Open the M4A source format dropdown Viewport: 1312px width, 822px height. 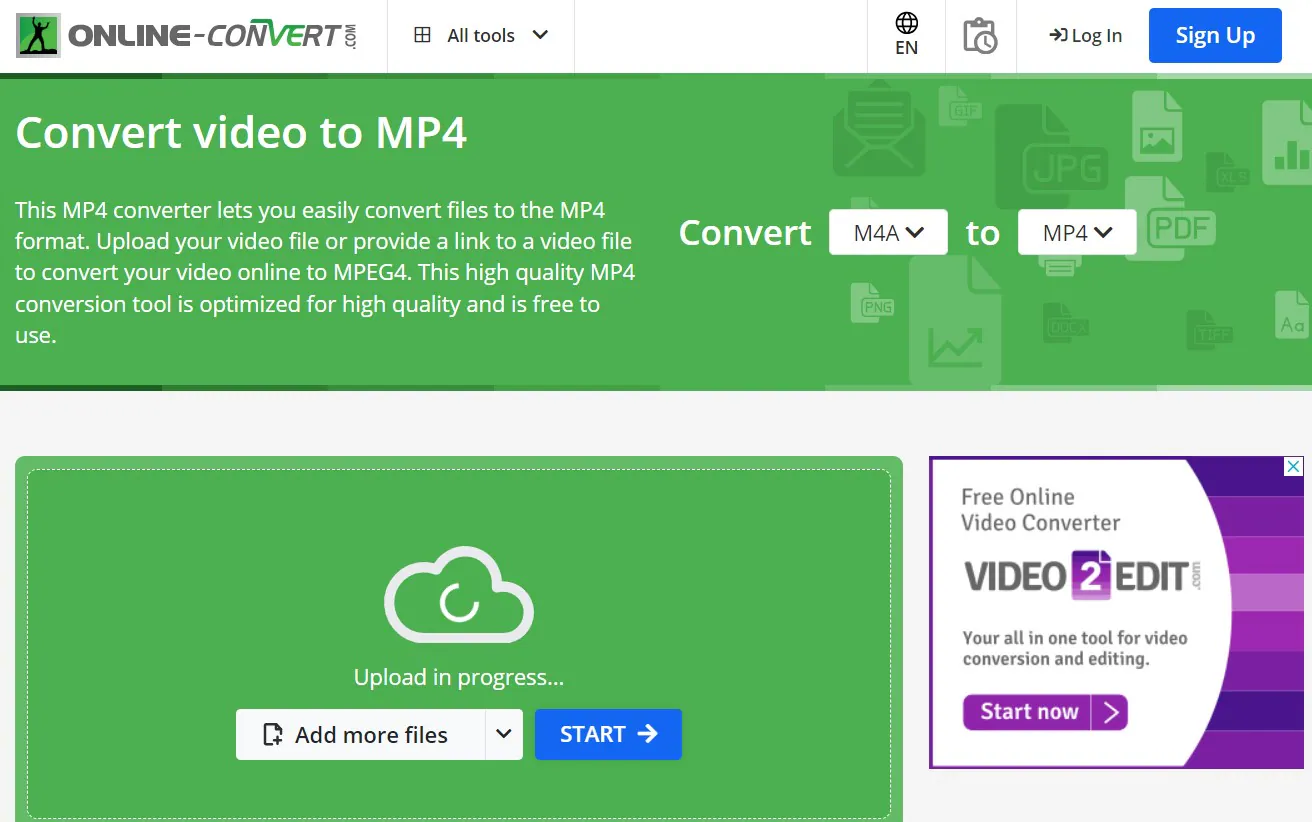[x=888, y=232]
